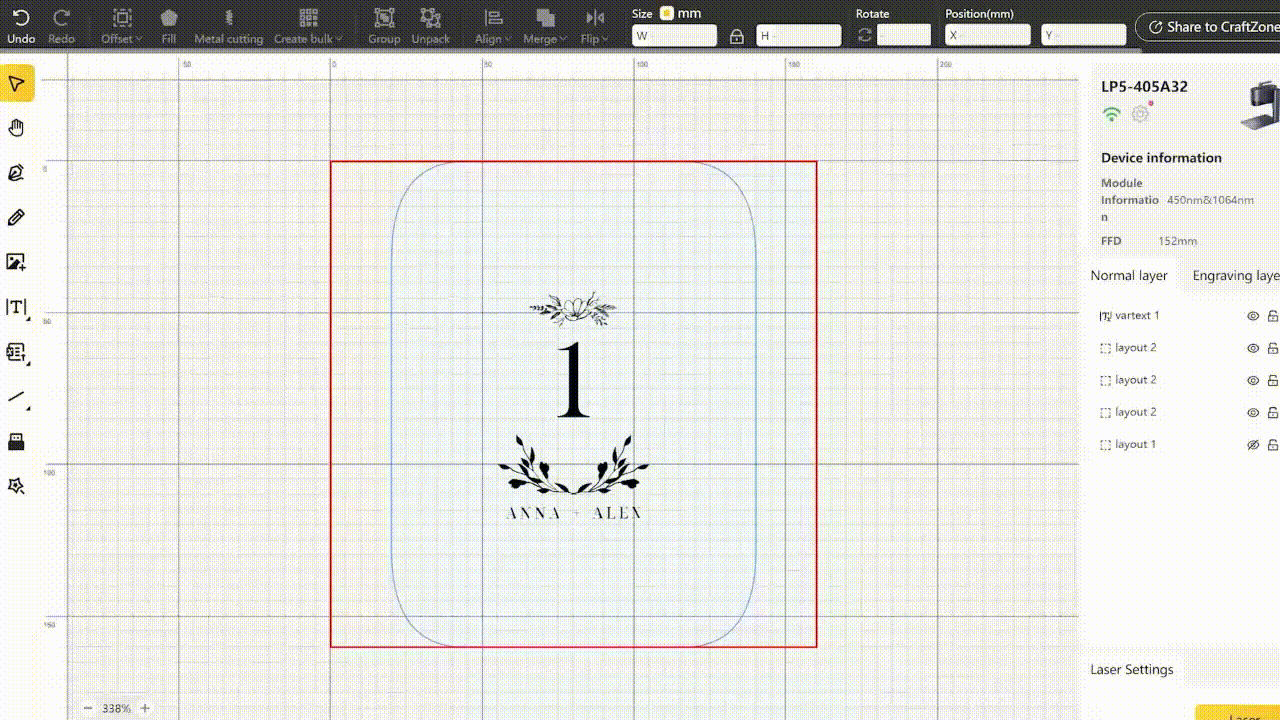Open the stamp material tool
The height and width of the screenshot is (720, 1280).
[17, 441]
